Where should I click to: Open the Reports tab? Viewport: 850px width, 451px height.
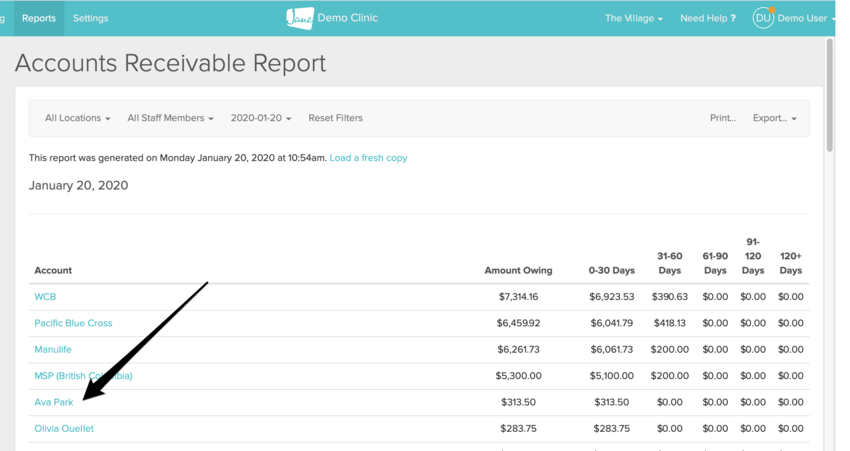click(x=39, y=18)
